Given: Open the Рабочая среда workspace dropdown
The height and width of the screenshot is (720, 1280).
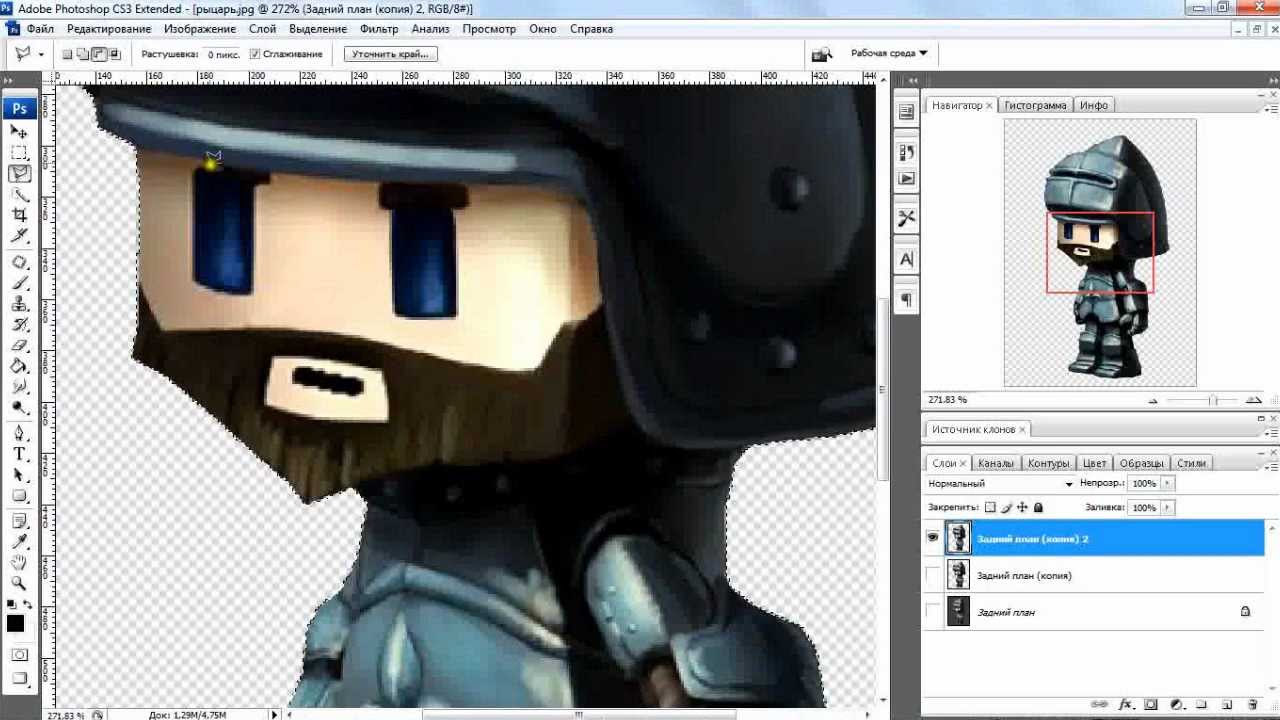Looking at the screenshot, I should tap(889, 53).
